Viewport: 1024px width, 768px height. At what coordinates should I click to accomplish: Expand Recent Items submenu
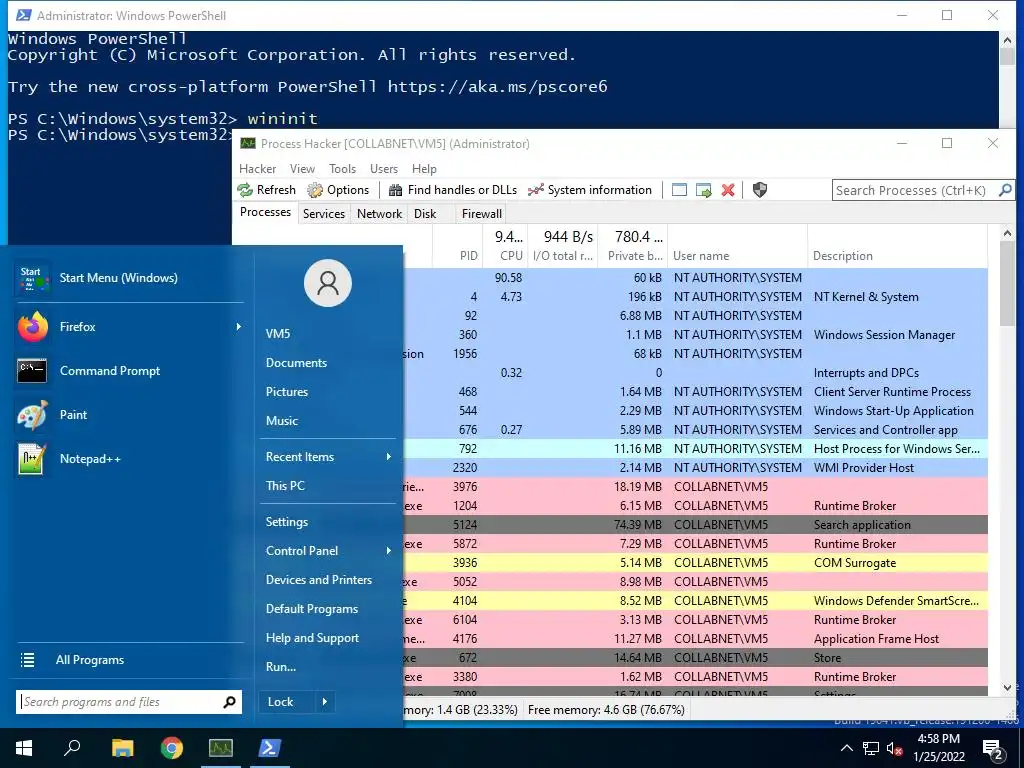[x=389, y=456]
